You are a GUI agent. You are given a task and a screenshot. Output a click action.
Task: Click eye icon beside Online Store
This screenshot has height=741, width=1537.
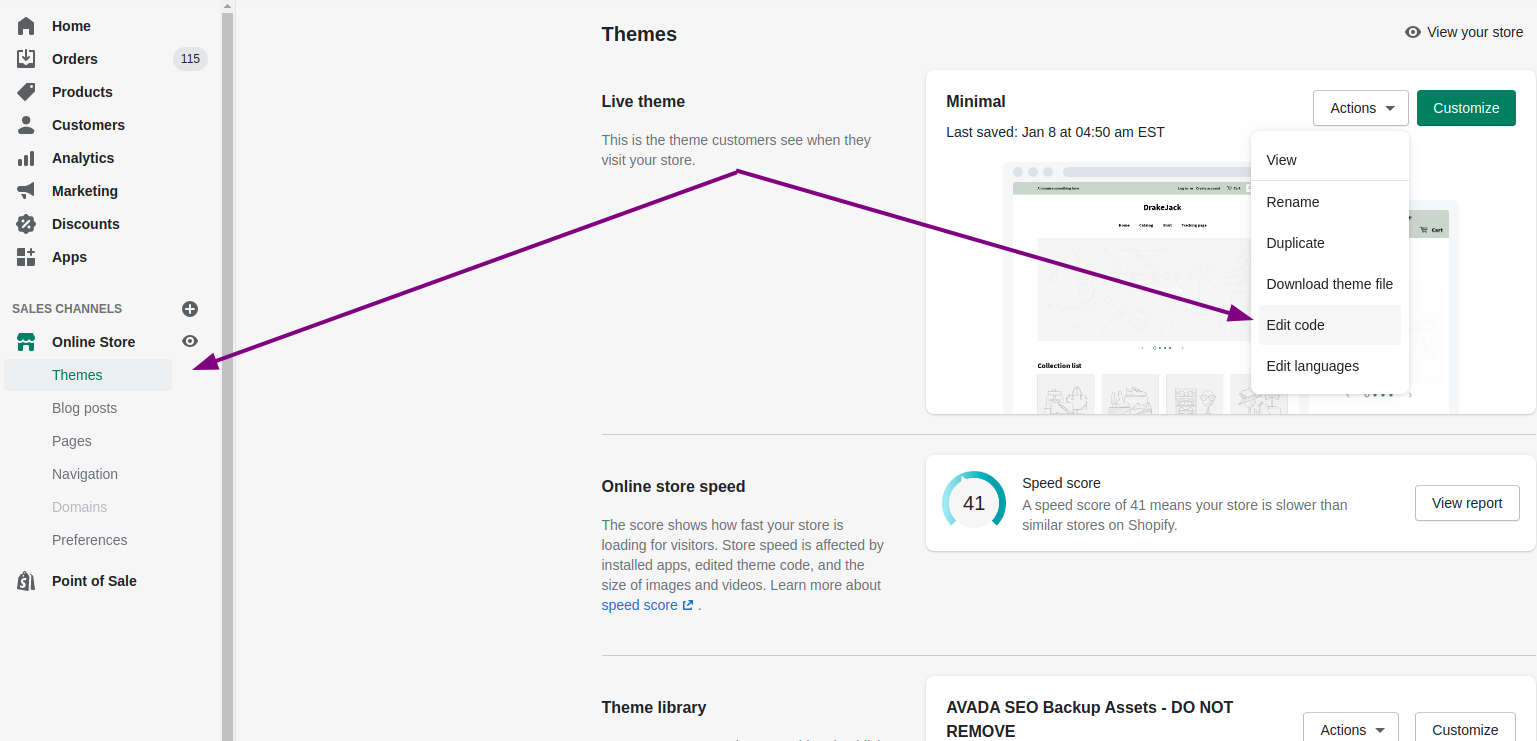point(190,342)
